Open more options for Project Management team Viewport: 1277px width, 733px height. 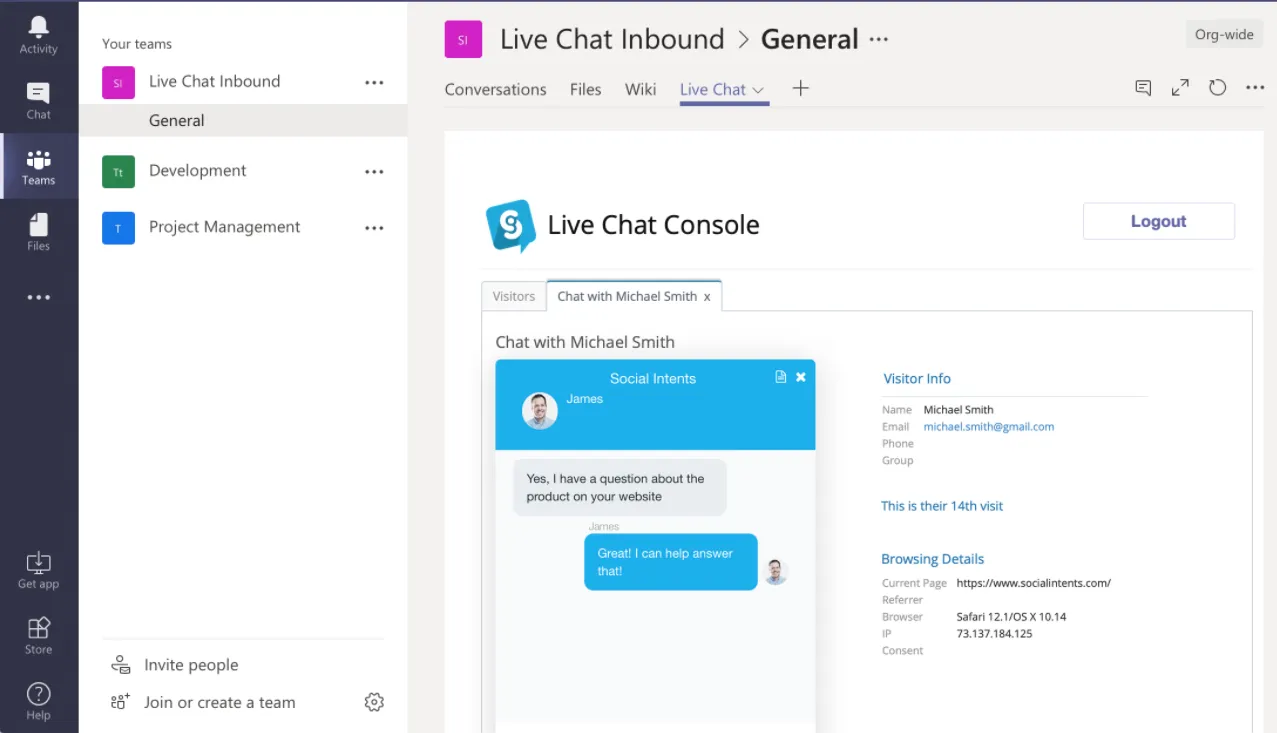pos(374,228)
